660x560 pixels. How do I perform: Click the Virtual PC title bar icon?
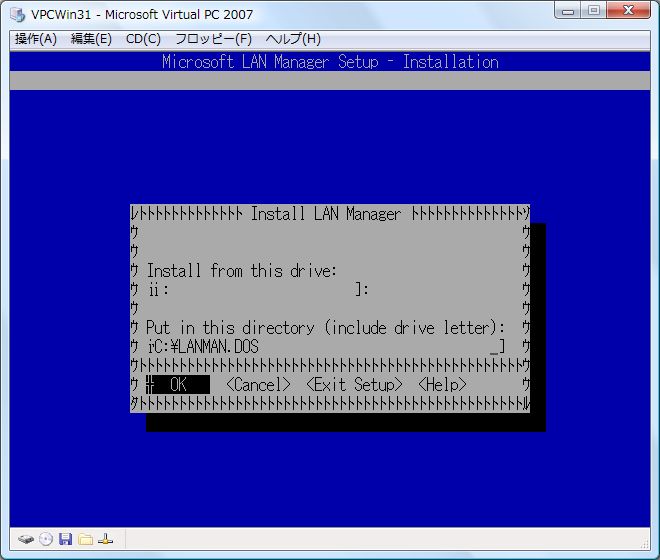point(18,14)
